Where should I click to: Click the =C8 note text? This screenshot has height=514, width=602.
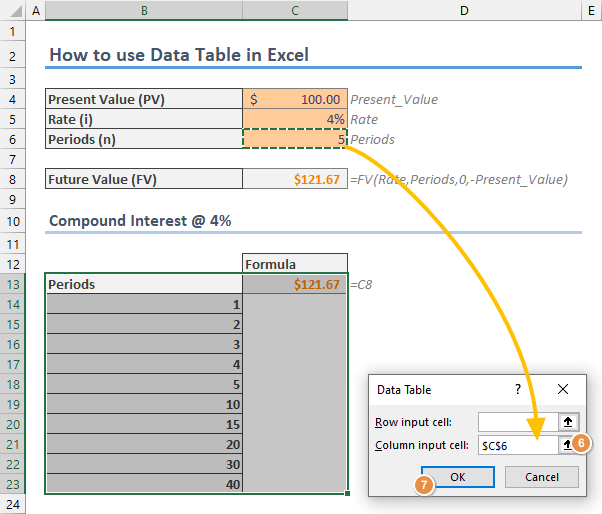point(361,284)
